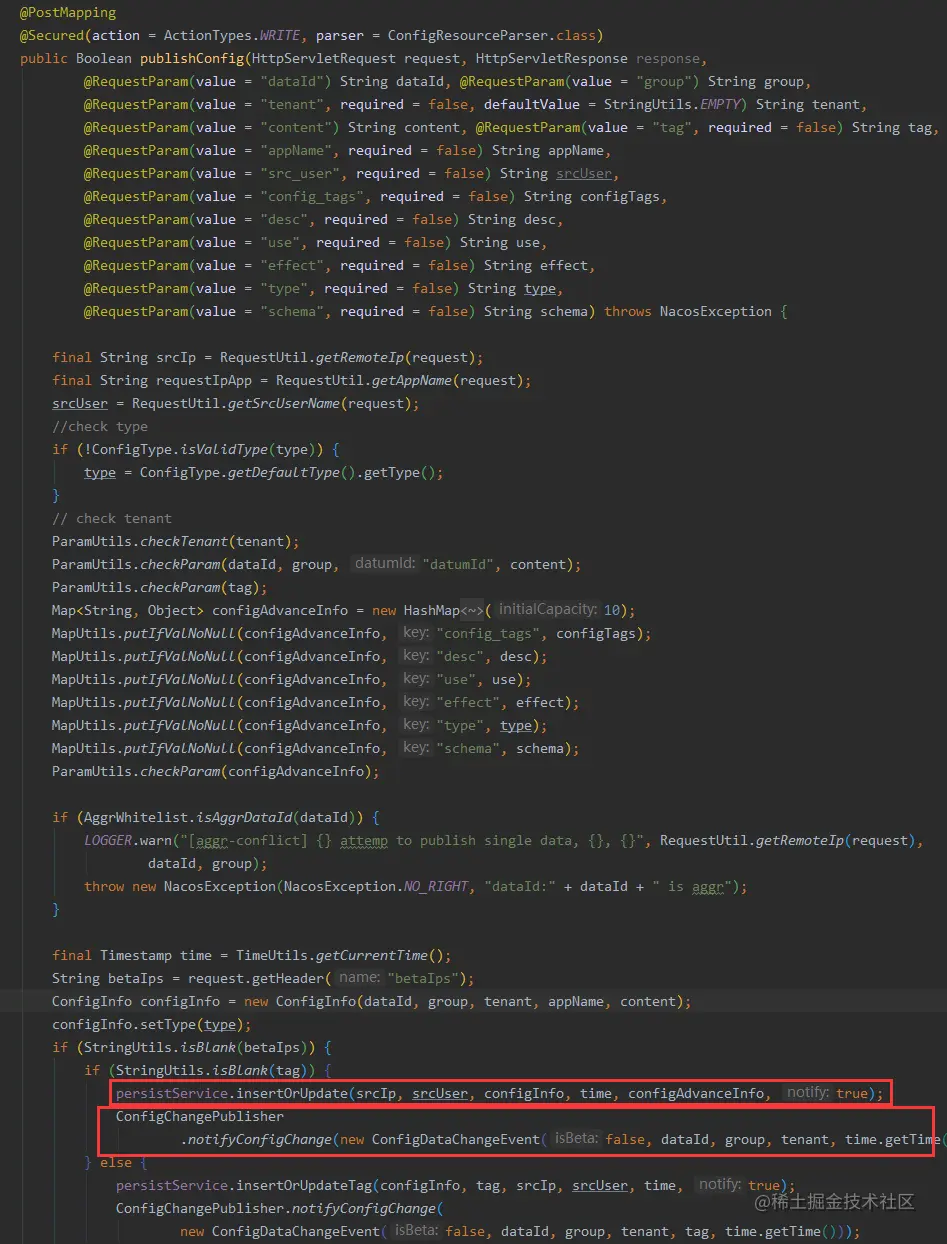Image resolution: width=947 pixels, height=1244 pixels.
Task: Click the checkTenant method call
Action: pos(183,542)
